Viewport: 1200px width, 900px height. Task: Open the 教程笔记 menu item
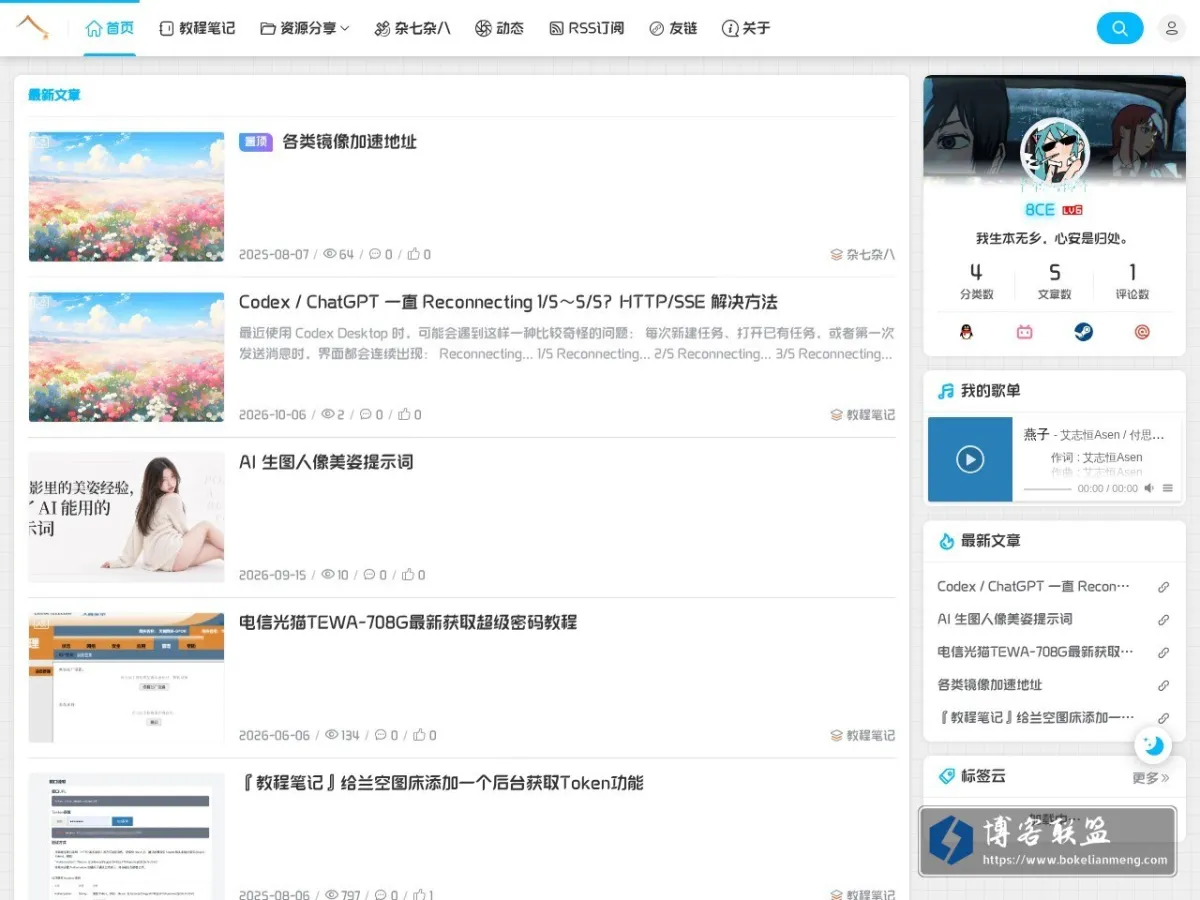[197, 28]
